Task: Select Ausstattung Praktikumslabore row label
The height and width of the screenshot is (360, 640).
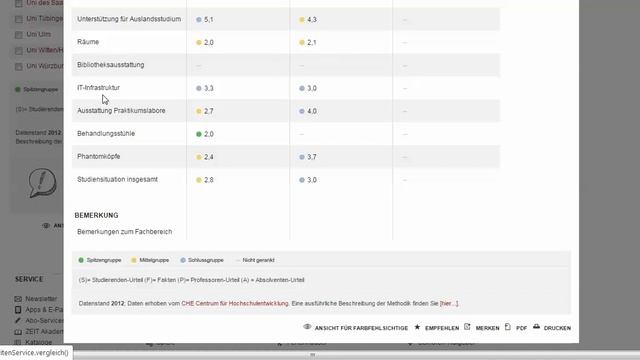Action: (121, 111)
